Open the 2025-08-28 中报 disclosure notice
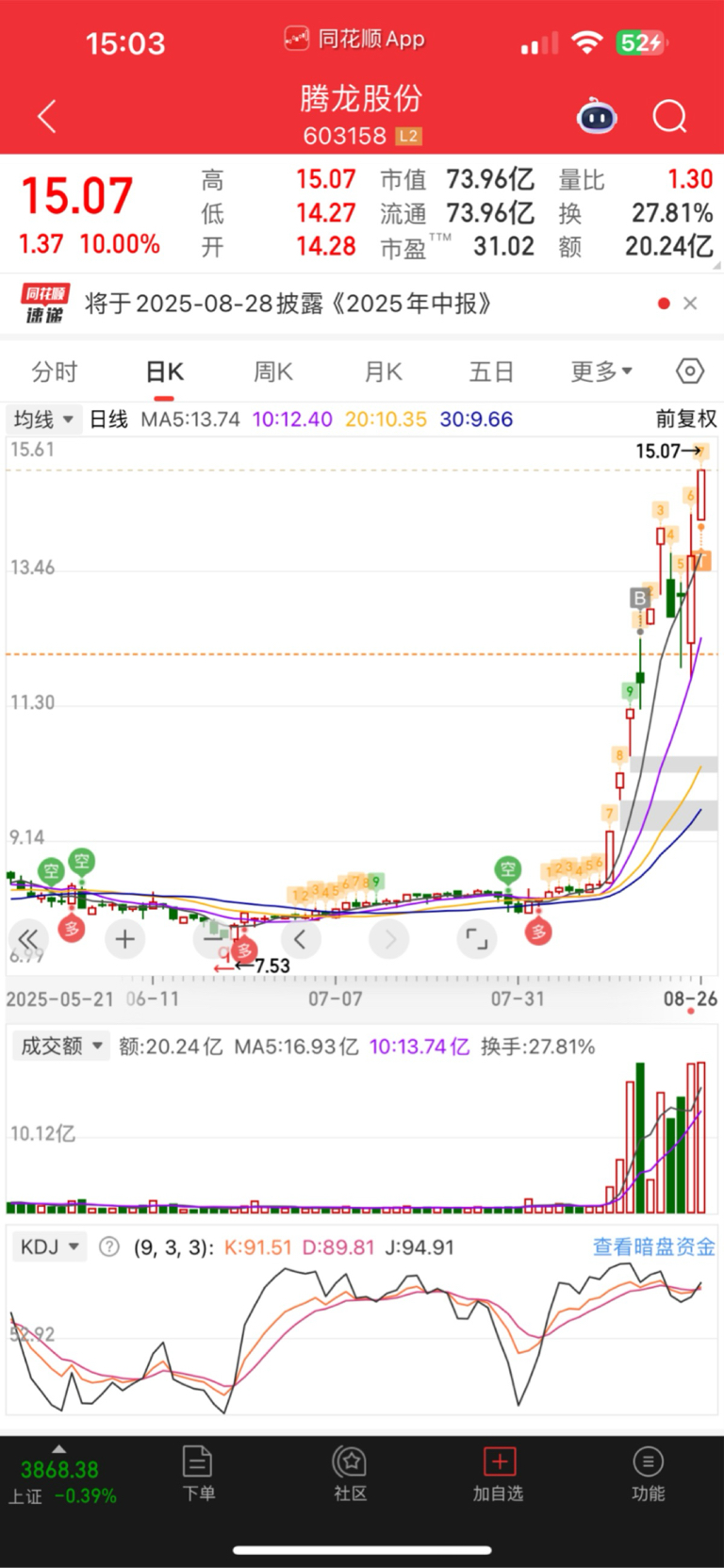This screenshot has height=1568, width=724. 288,304
